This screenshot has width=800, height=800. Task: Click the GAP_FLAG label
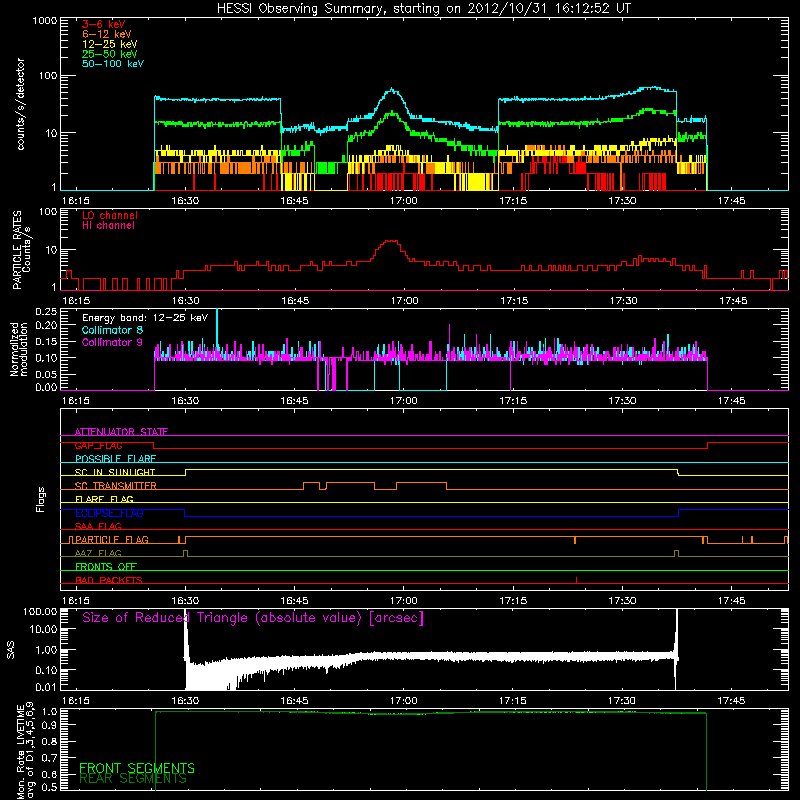(x=98, y=445)
